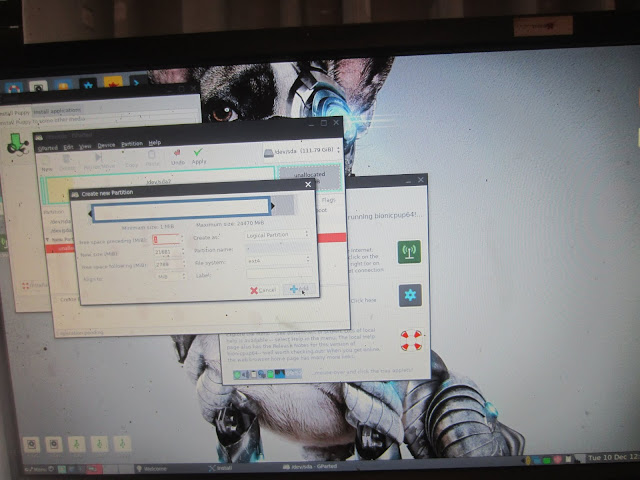
Task: Click the Flags column header in GParted
Action: tap(328, 200)
